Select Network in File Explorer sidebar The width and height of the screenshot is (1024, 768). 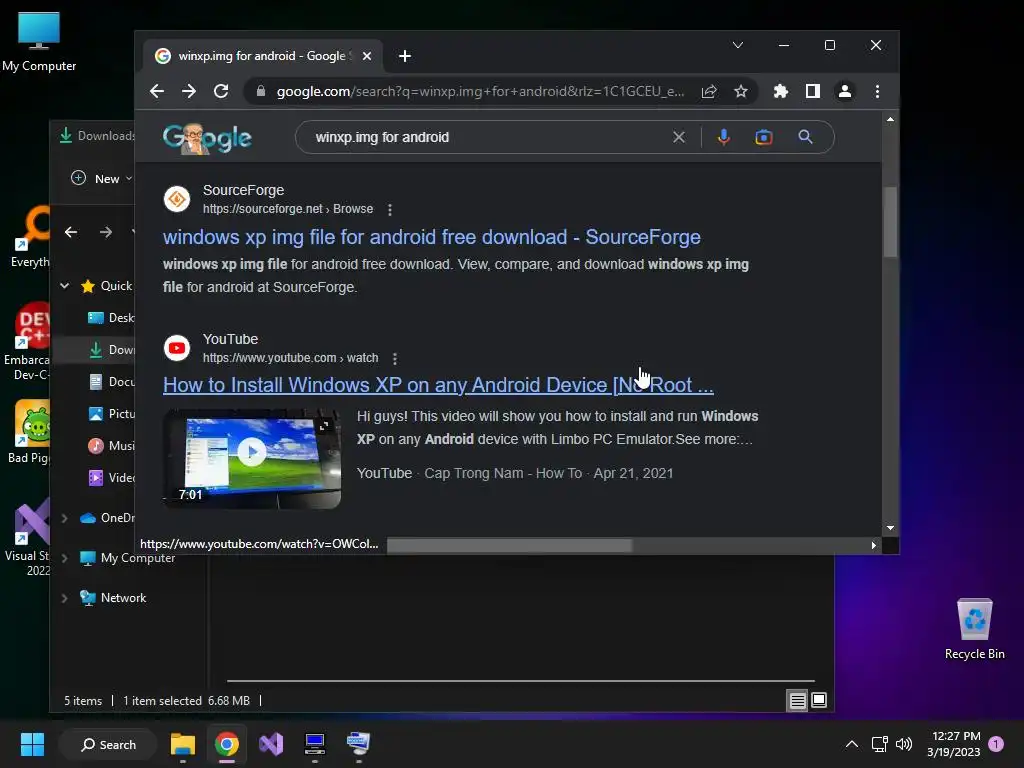coord(112,598)
